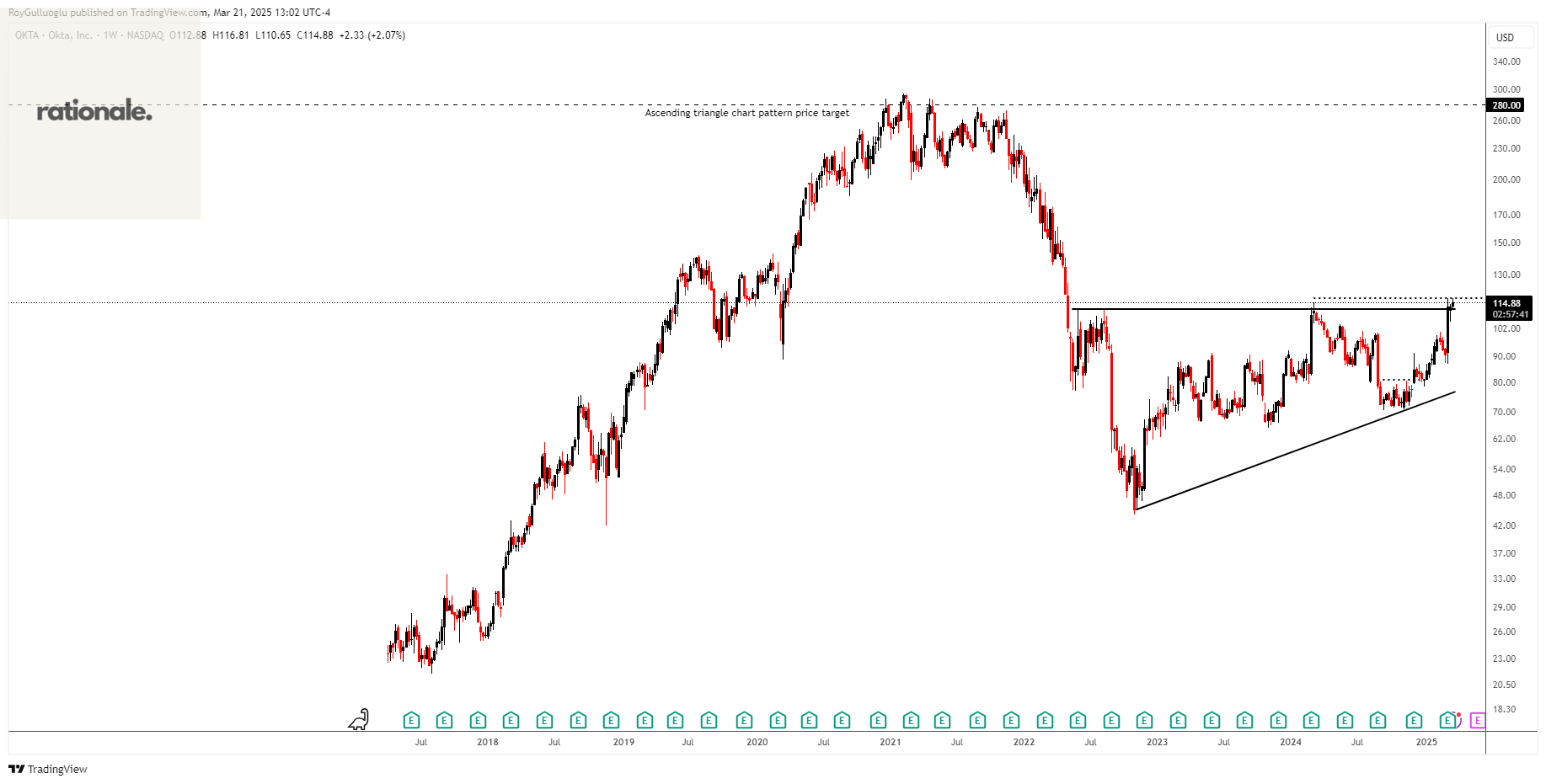
Task: Click 200.00 on the price axis
Action: [1506, 179]
